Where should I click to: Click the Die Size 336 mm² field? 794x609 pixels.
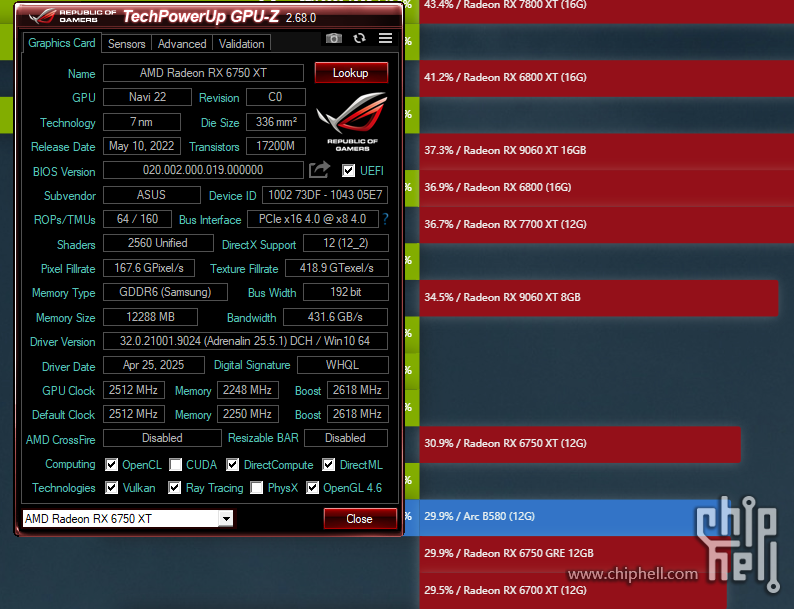pos(276,122)
